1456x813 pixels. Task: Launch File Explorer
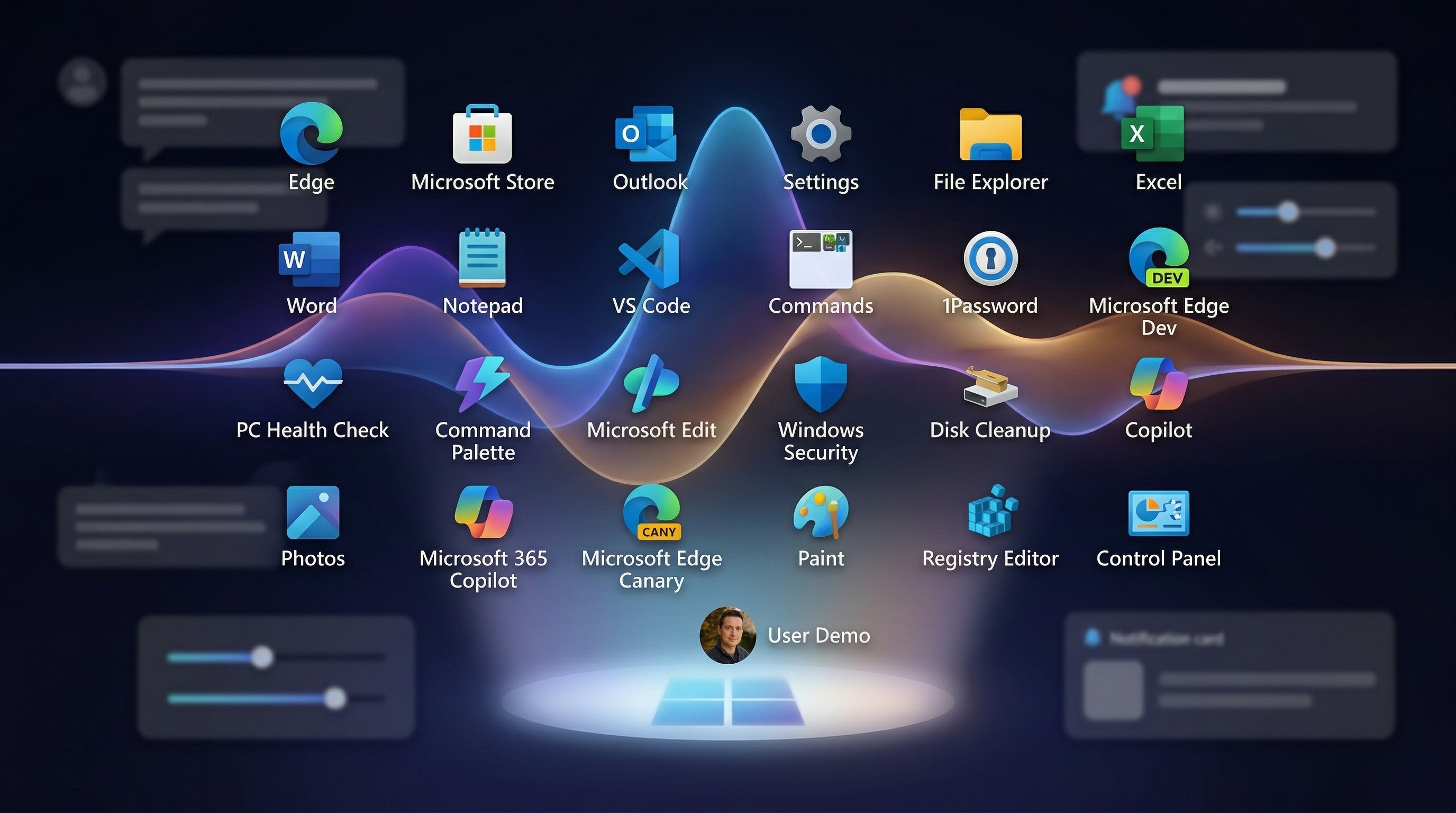pos(990,135)
